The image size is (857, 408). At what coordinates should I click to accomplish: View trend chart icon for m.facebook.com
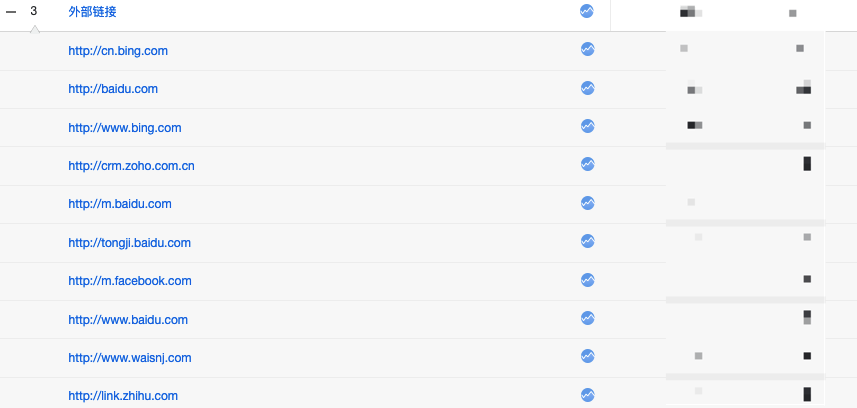coord(588,280)
